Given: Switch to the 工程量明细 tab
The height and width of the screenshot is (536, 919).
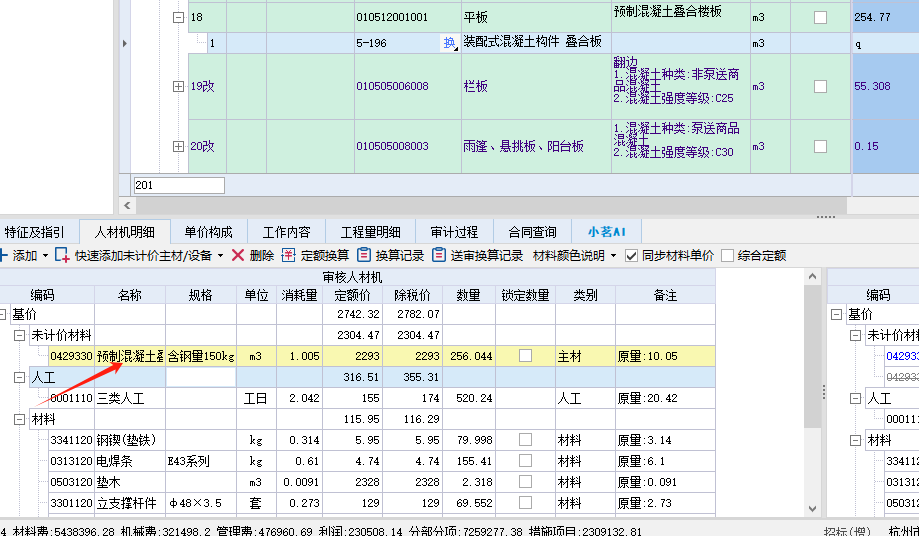Looking at the screenshot, I should tap(370, 233).
